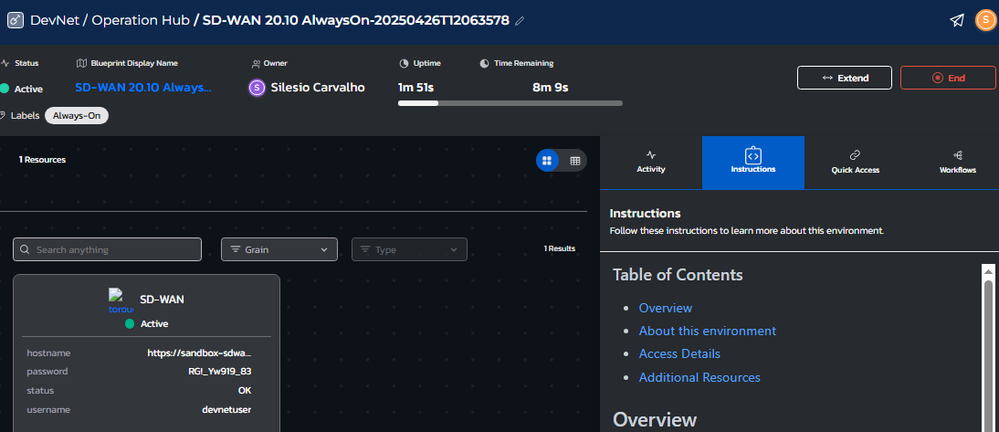Click the 1 Resources count text

click(42, 160)
